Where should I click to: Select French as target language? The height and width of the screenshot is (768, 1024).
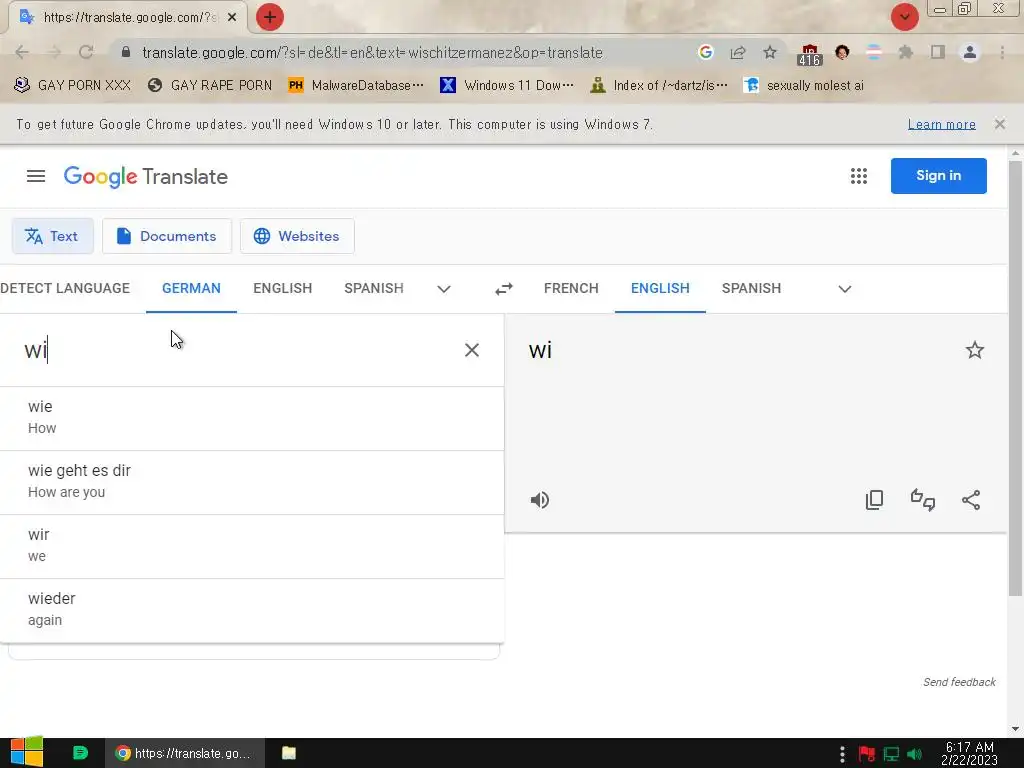pyautogui.click(x=571, y=289)
